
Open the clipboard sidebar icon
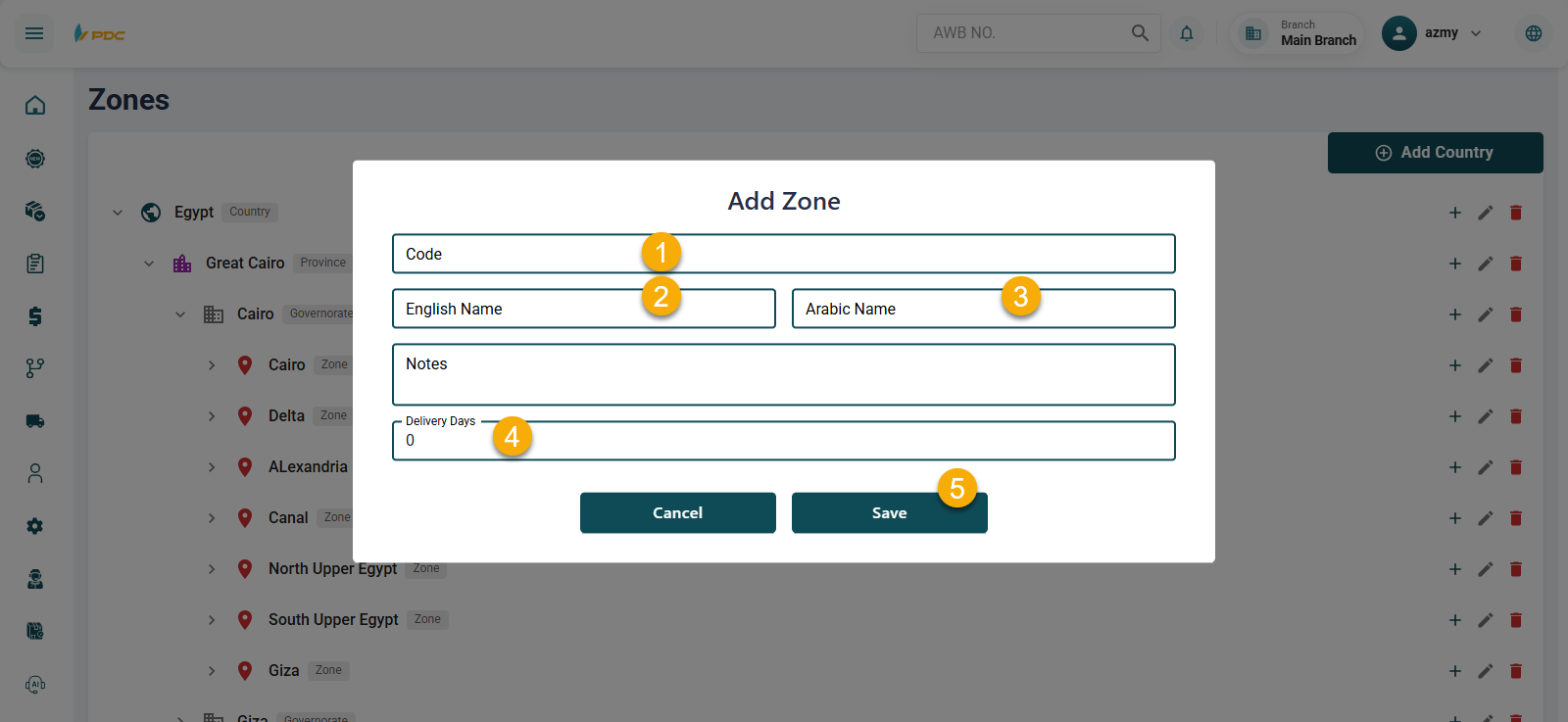35,264
